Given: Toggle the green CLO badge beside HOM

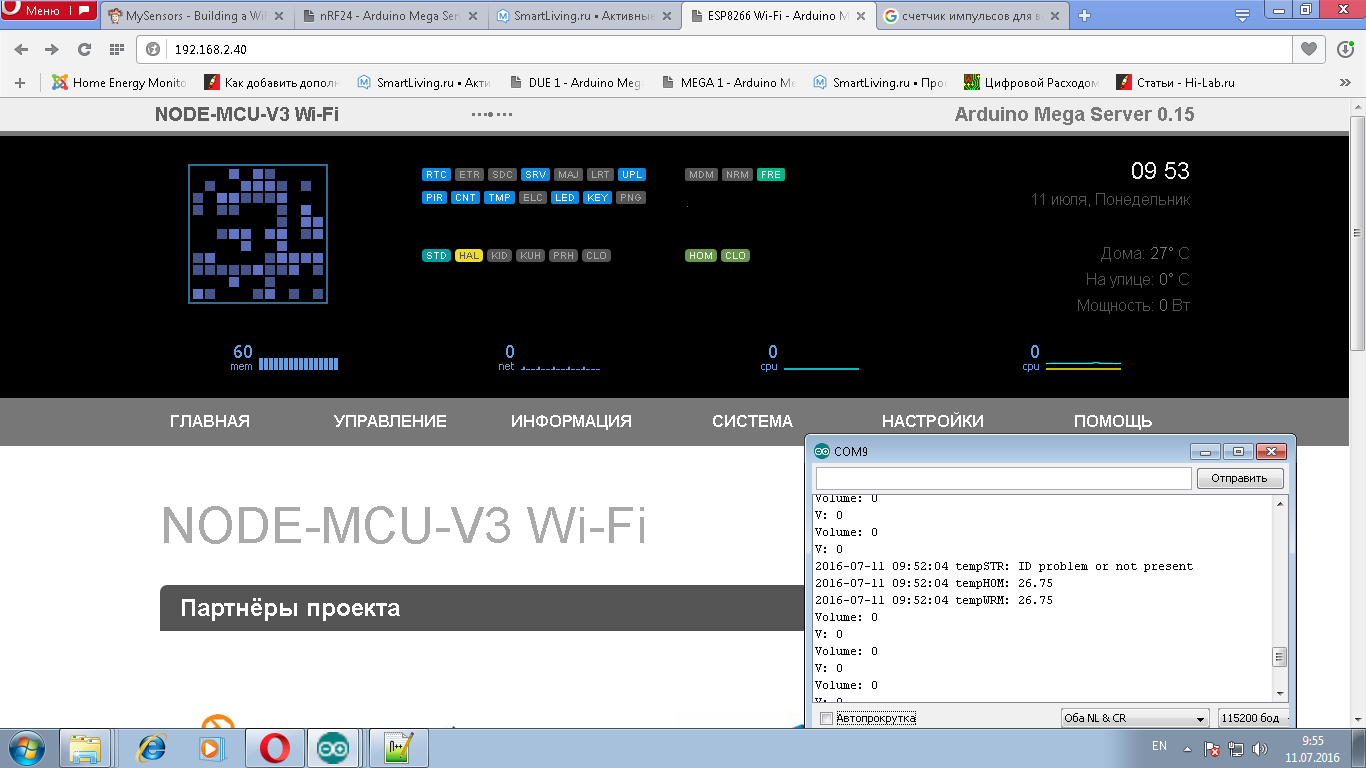Looking at the screenshot, I should click(735, 255).
